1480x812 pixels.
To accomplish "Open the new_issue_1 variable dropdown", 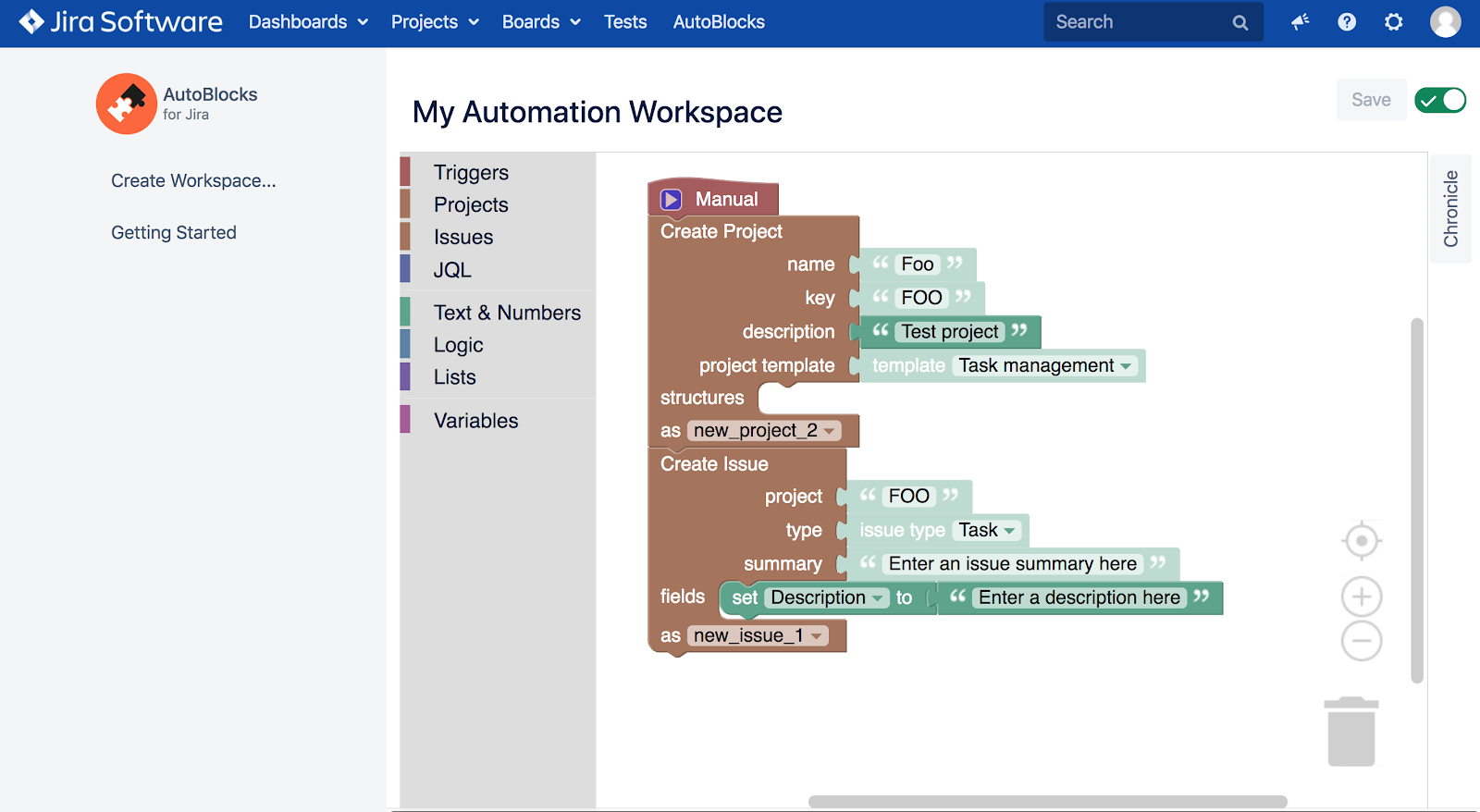I will [758, 636].
